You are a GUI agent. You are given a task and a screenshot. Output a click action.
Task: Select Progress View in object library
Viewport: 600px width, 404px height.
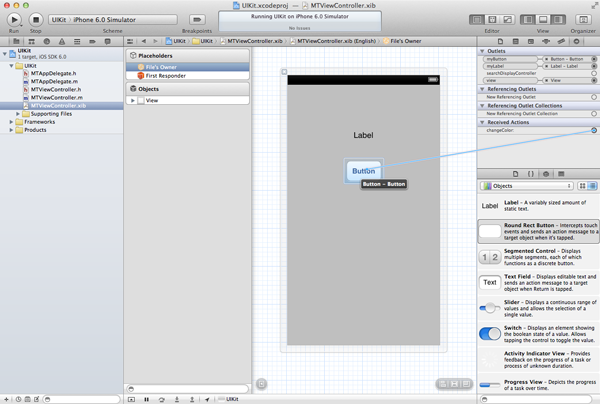[x=538, y=385]
